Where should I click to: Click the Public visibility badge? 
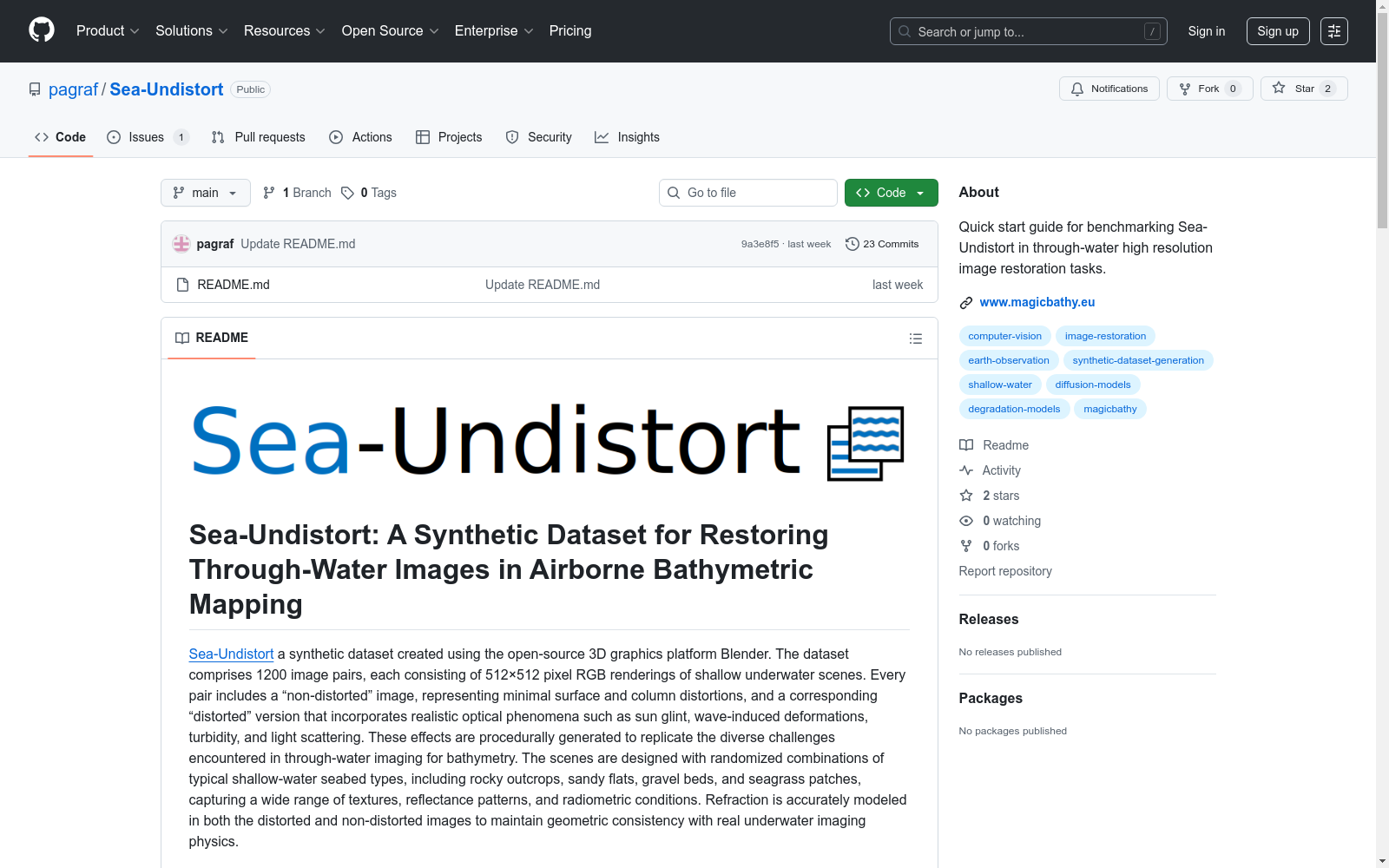click(251, 89)
